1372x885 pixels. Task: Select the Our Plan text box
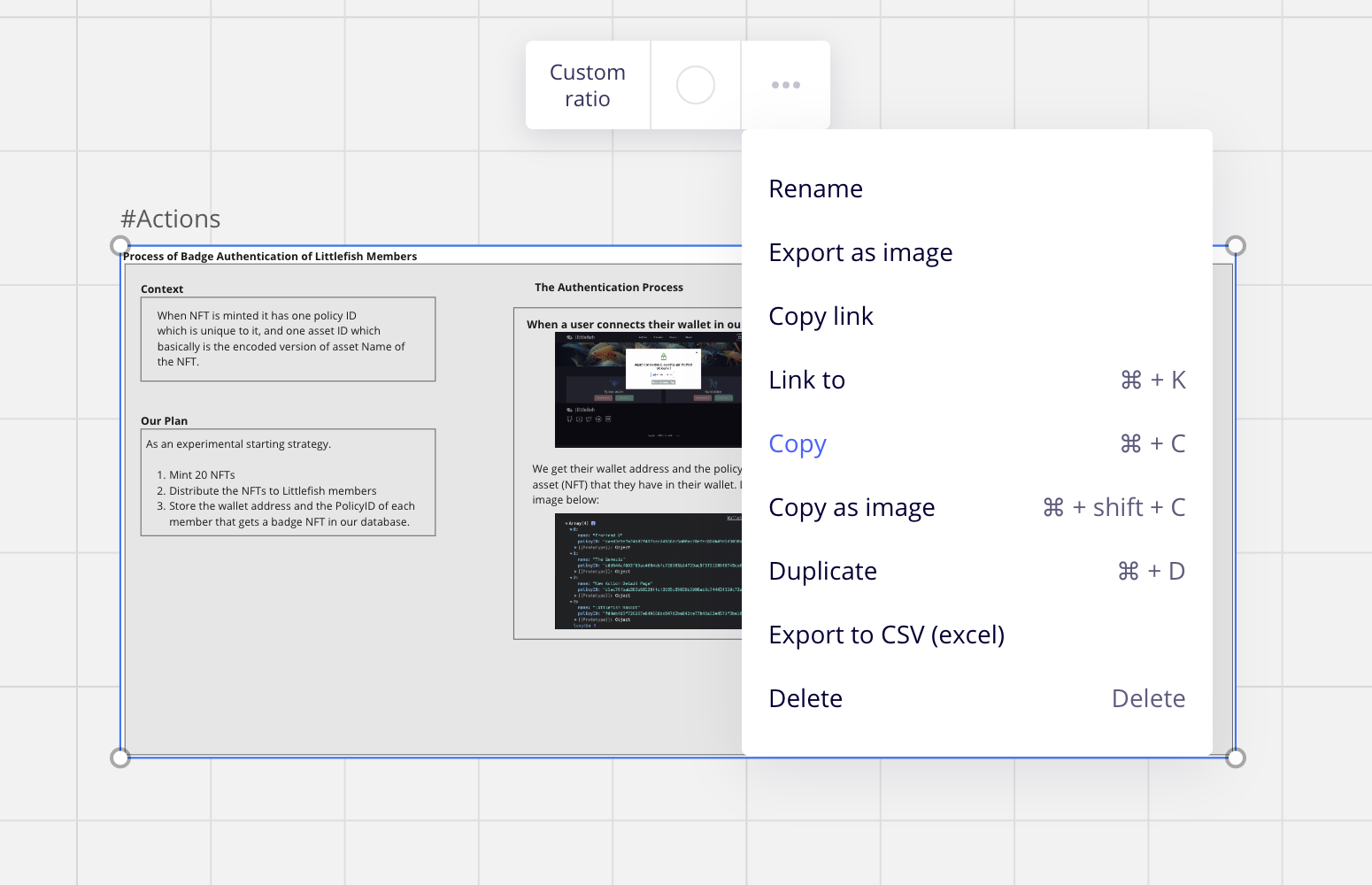click(288, 482)
